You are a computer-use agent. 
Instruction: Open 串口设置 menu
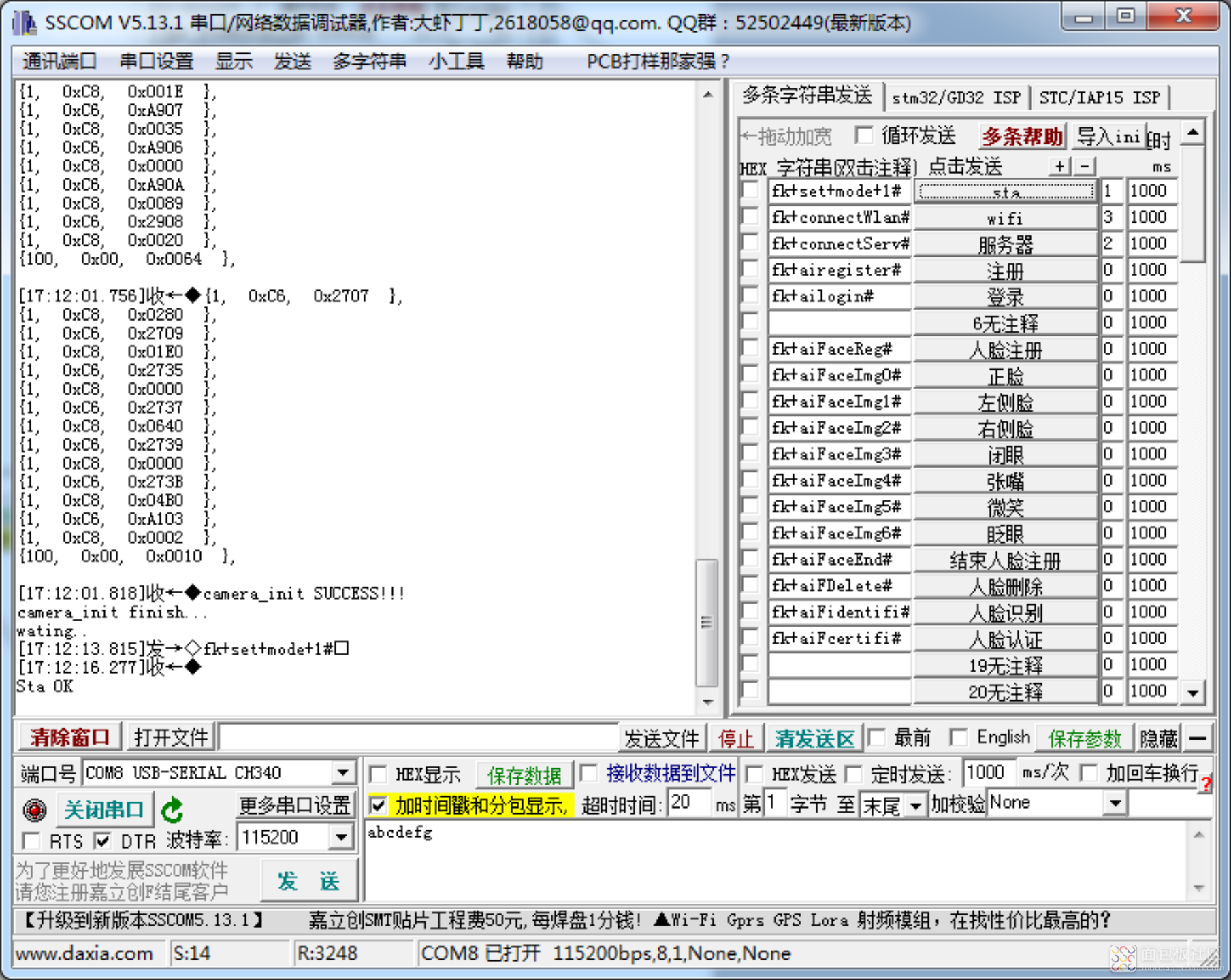tap(157, 61)
